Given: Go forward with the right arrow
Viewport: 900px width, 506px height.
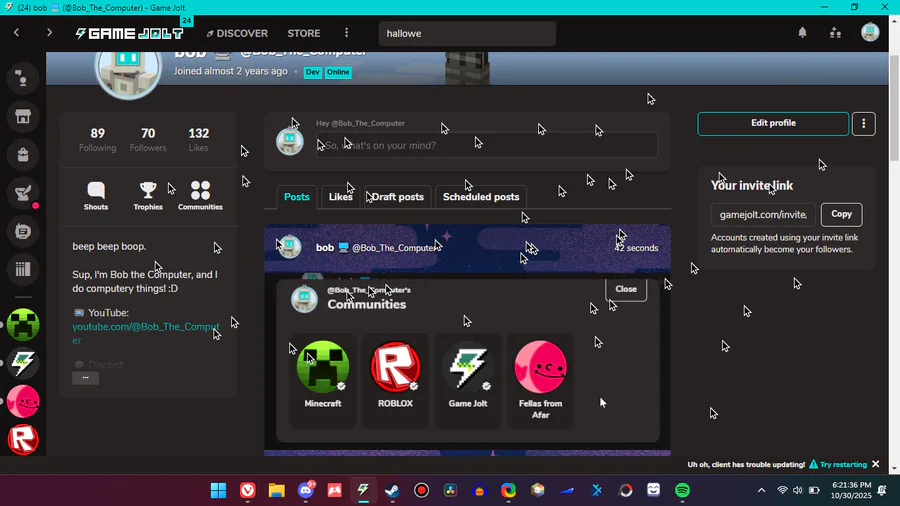Looking at the screenshot, I should coord(49,33).
